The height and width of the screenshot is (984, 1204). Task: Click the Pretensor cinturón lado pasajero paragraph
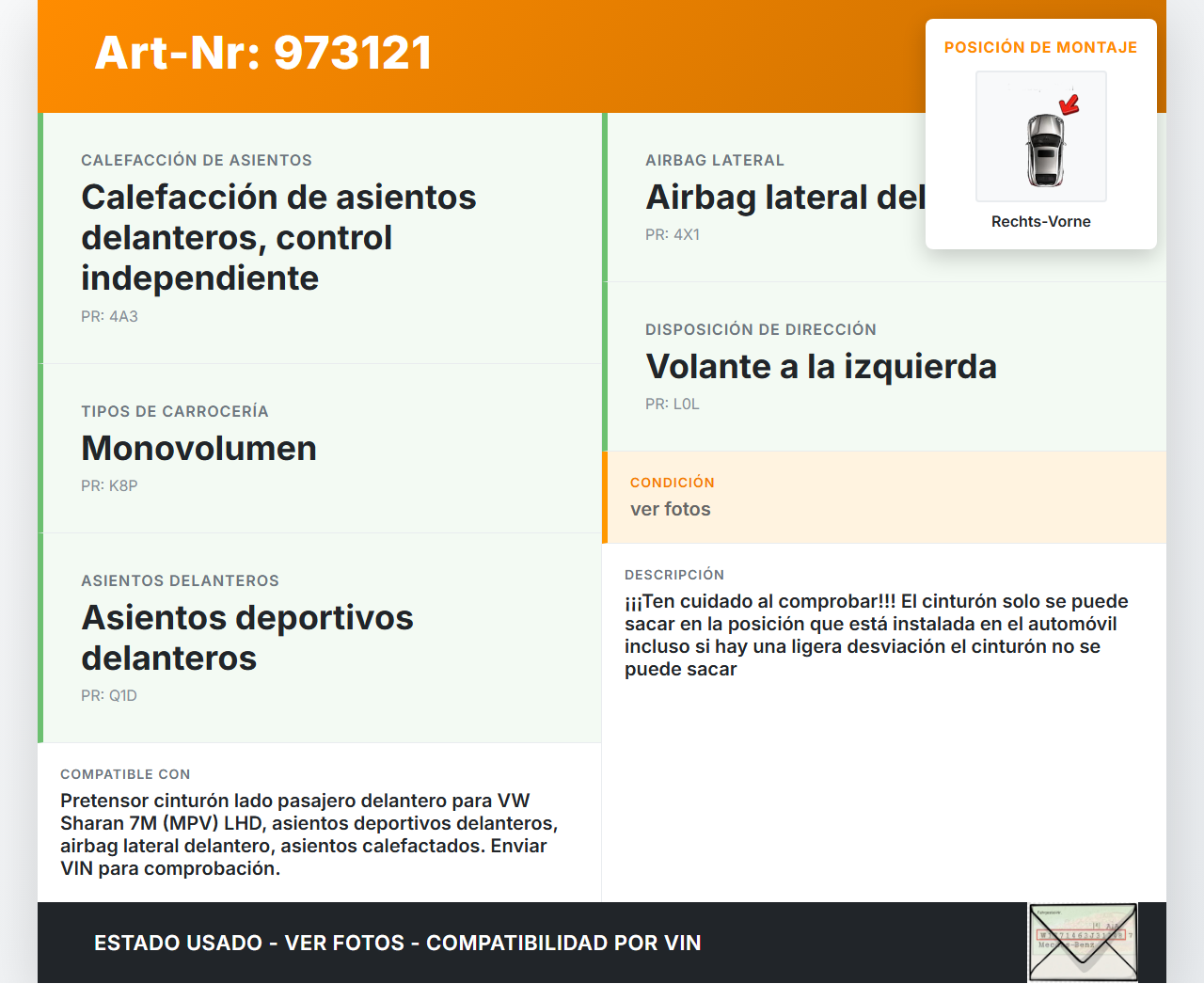tap(309, 834)
